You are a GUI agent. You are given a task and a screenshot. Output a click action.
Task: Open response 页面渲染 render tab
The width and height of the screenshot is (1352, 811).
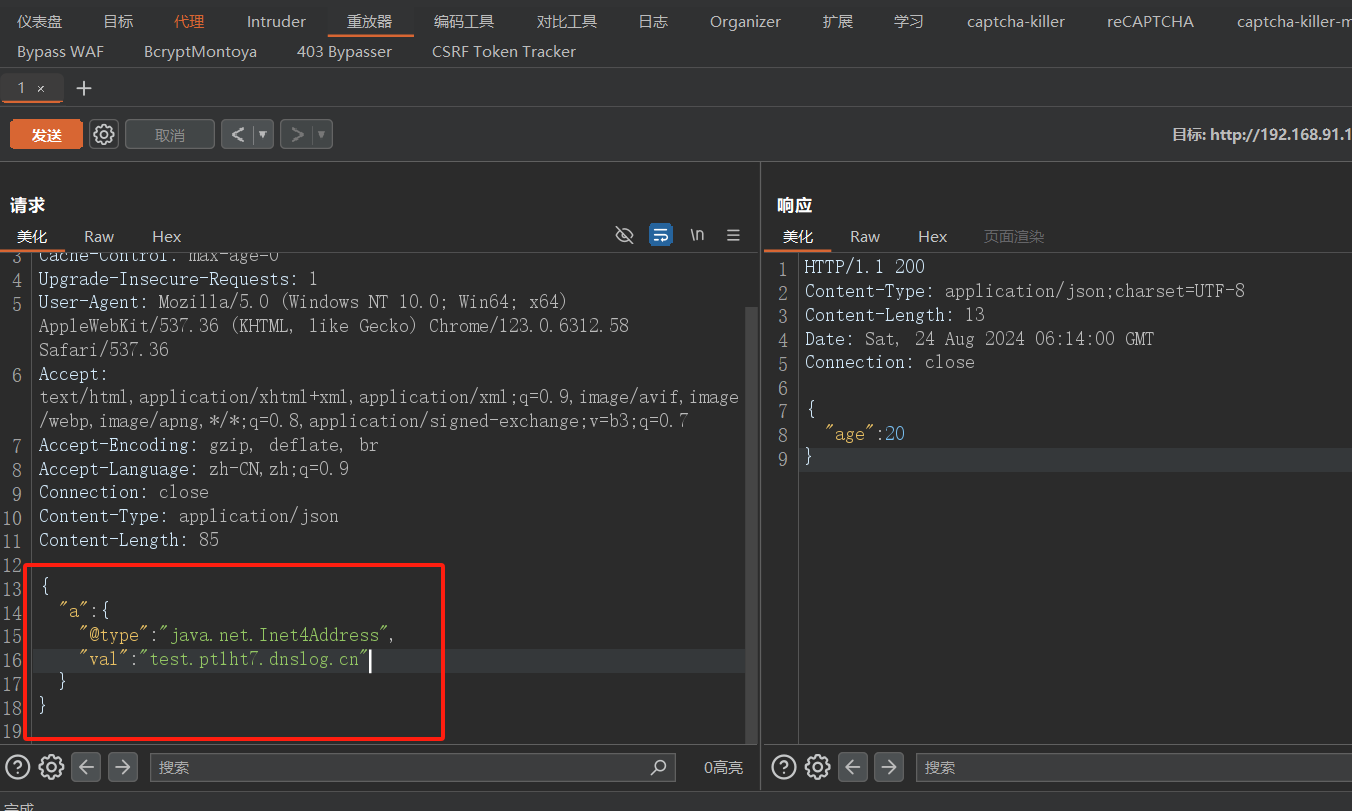pos(1014,237)
